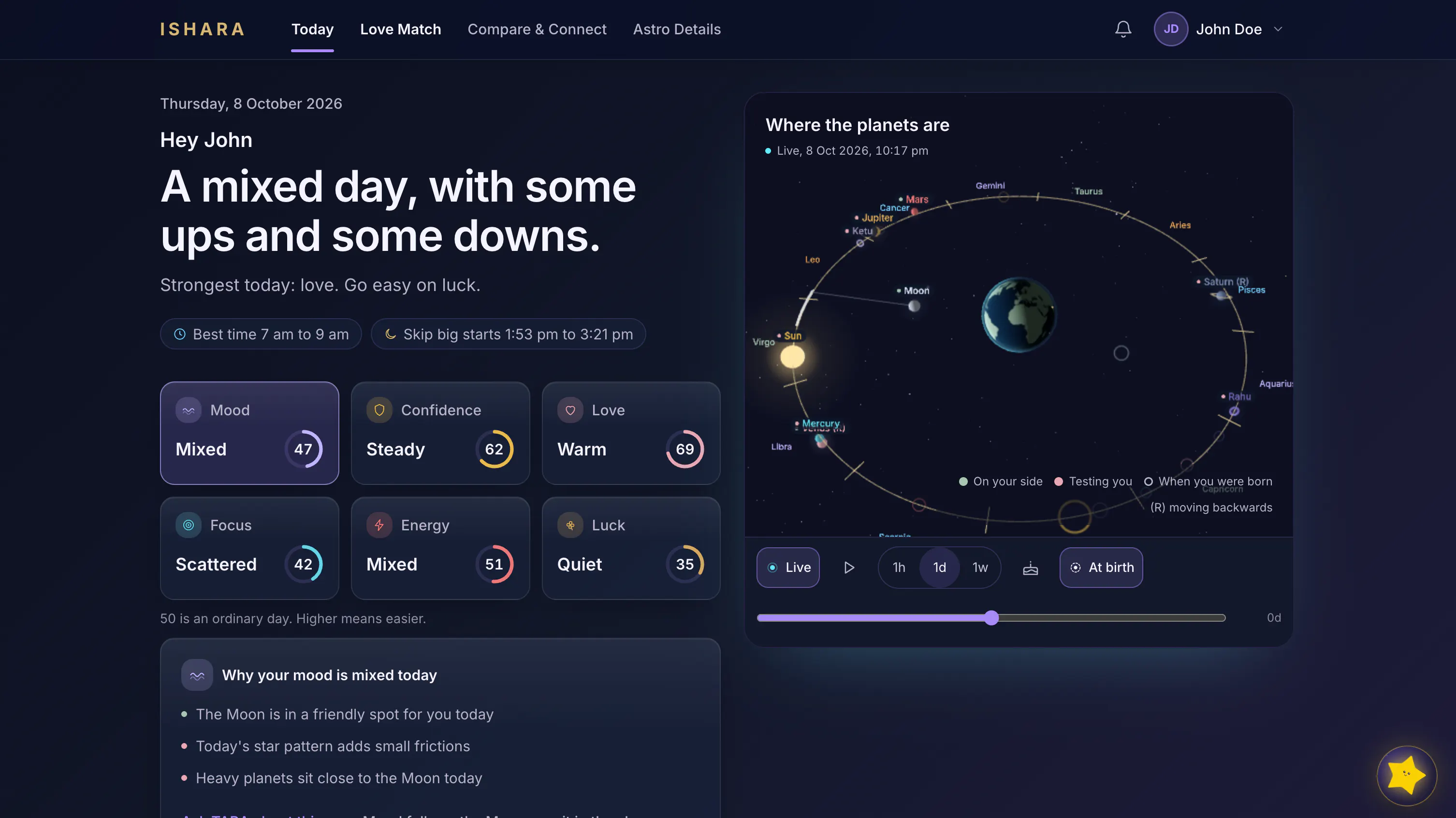The height and width of the screenshot is (818, 1456).
Task: Select the Mood score card
Action: [x=249, y=433]
